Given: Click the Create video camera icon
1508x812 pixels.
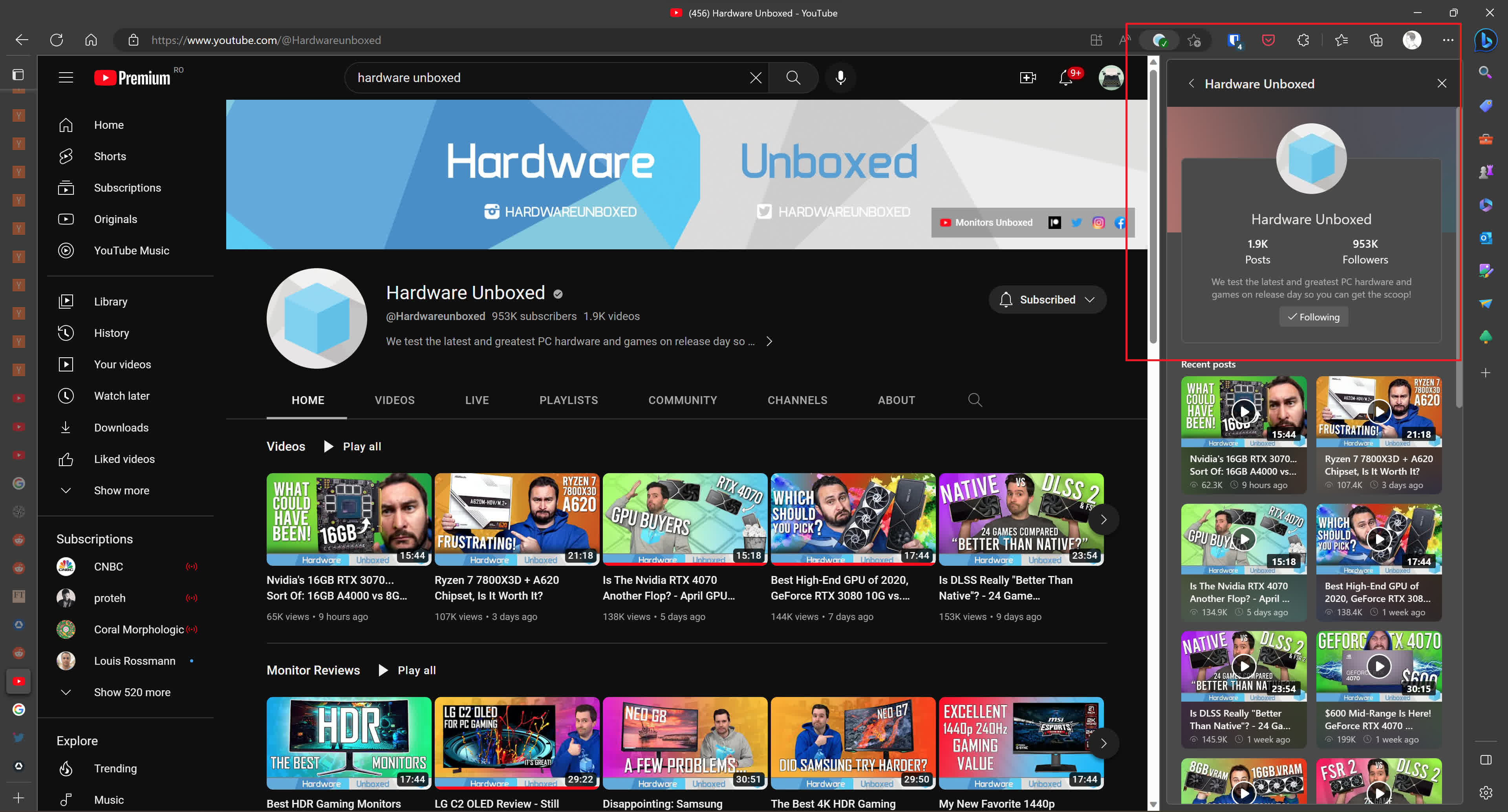Looking at the screenshot, I should 1027,77.
